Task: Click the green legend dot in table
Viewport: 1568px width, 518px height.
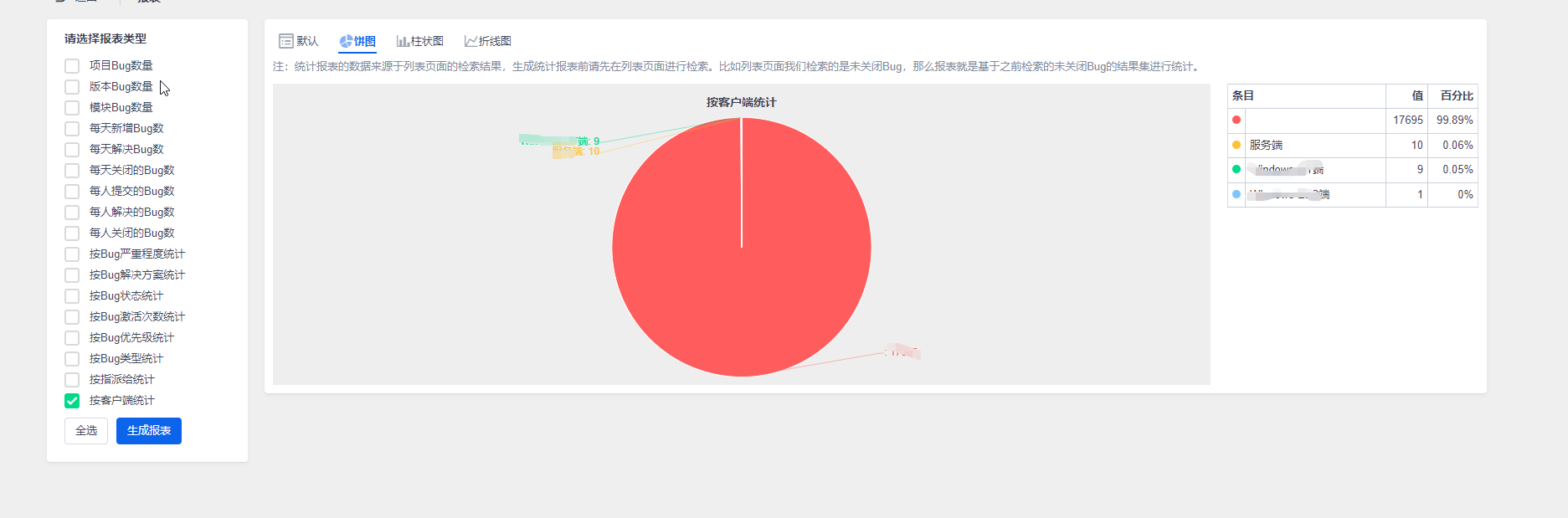Action: tap(1236, 169)
